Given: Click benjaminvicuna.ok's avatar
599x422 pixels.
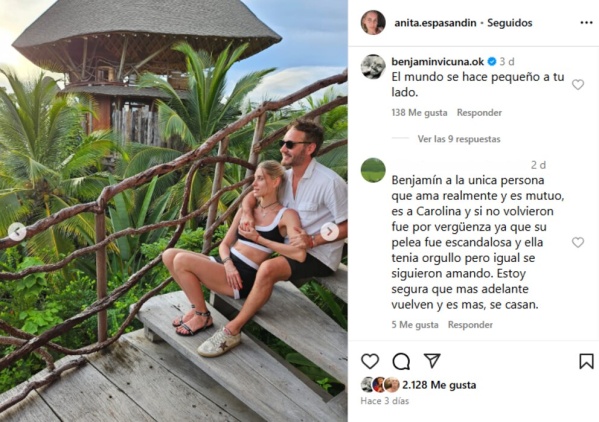Looking at the screenshot, I should 373,67.
